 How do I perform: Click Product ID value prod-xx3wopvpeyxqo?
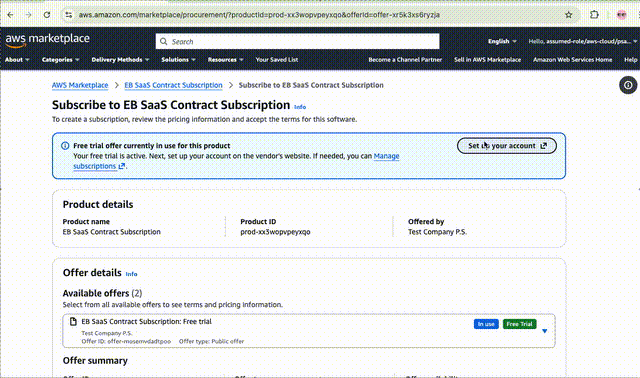pos(276,232)
